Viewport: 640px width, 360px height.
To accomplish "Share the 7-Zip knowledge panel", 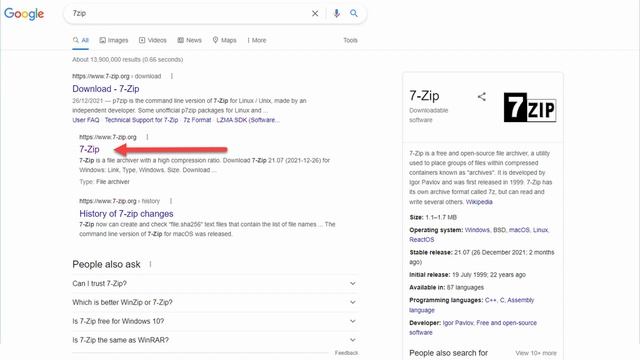I will [x=482, y=97].
